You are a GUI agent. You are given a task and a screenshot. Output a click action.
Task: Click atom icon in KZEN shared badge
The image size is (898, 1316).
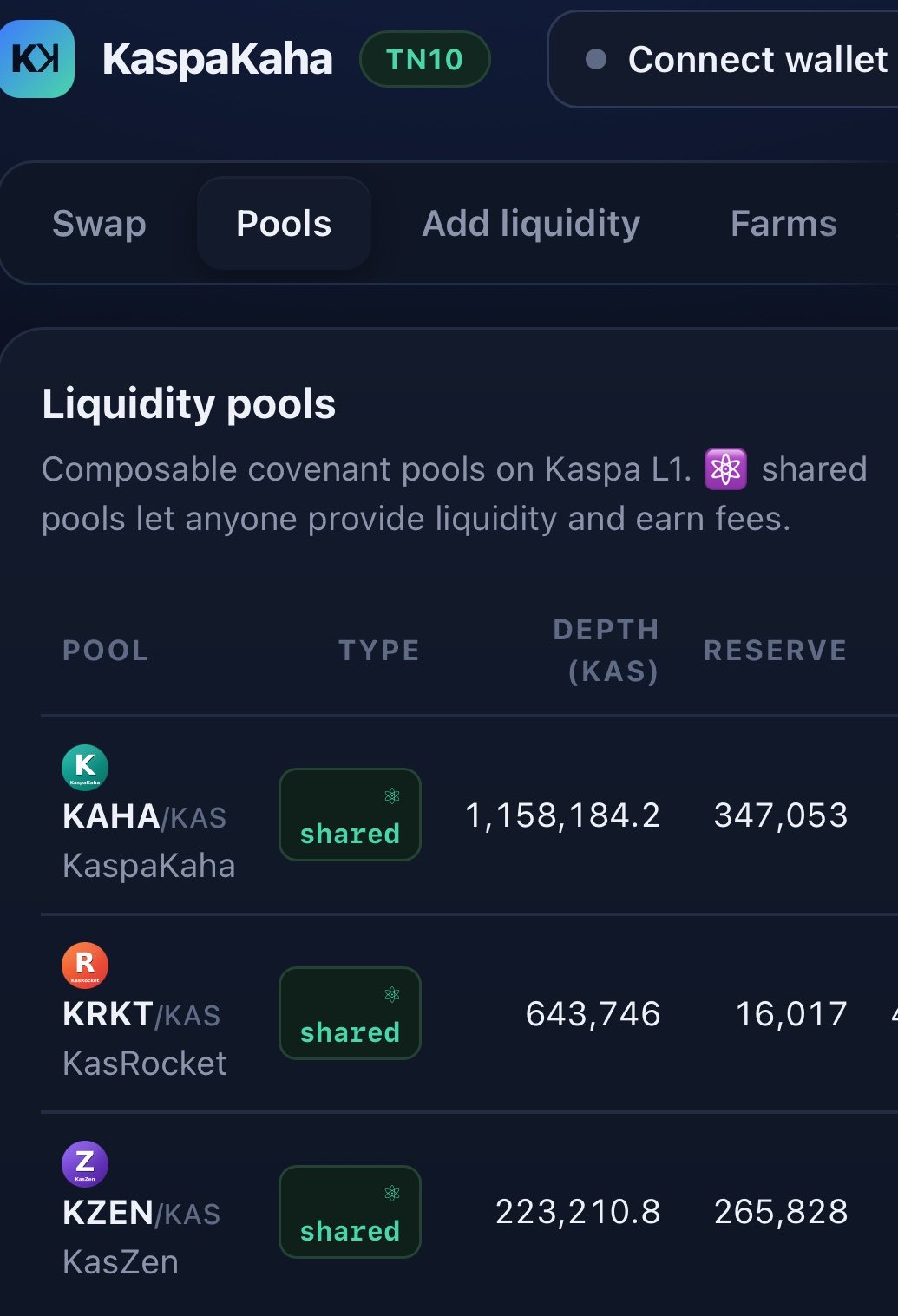tap(392, 1194)
